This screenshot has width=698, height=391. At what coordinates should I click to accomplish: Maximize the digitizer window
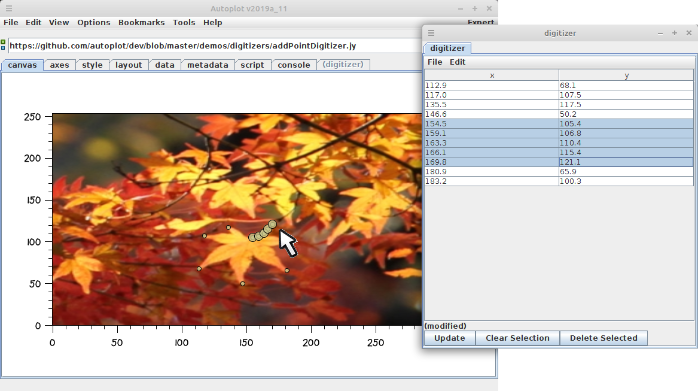[x=674, y=33]
